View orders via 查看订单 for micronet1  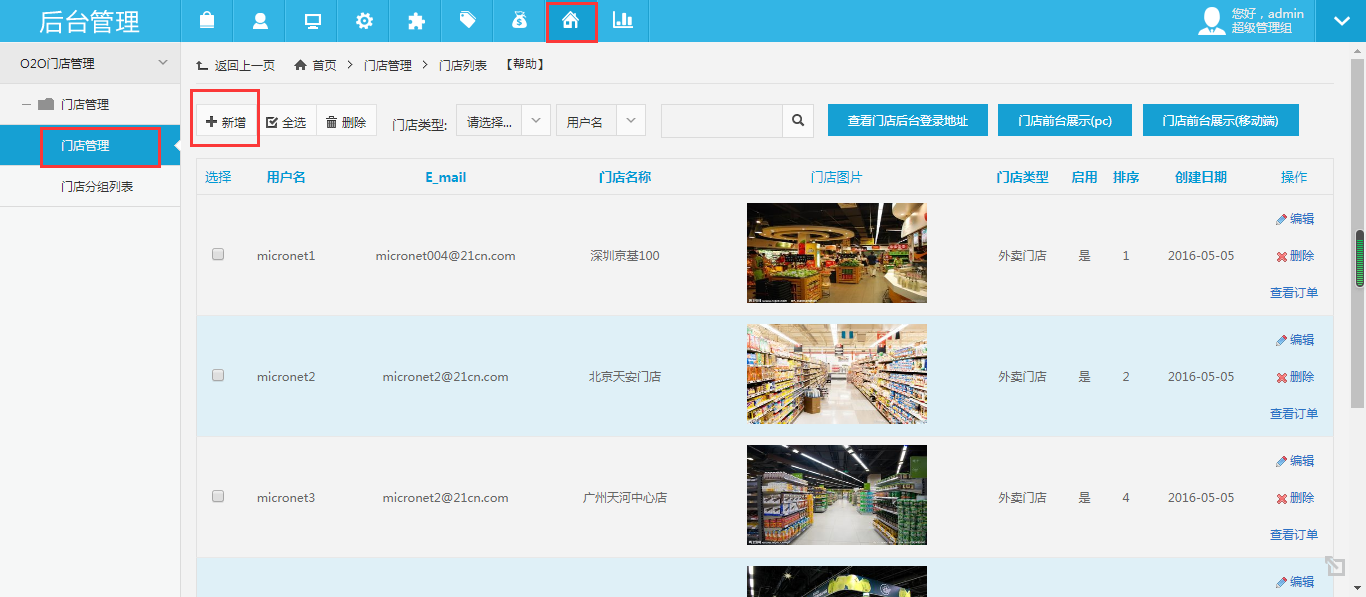(1294, 293)
